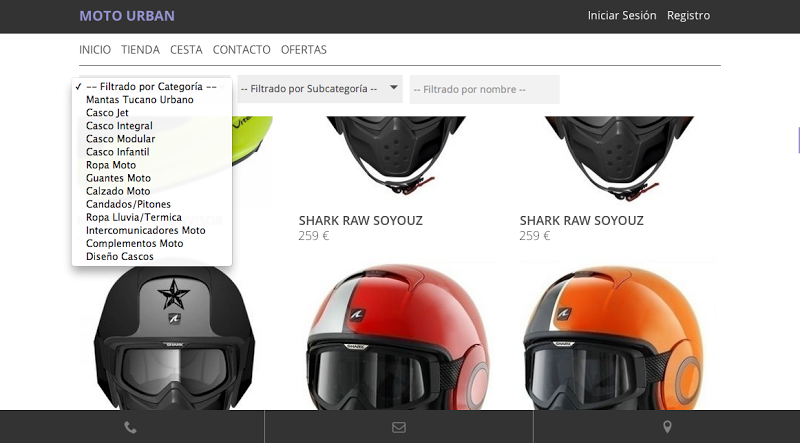800x443 pixels.
Task: Choose Mantas Tucano Urbano category
Action: click(152, 100)
